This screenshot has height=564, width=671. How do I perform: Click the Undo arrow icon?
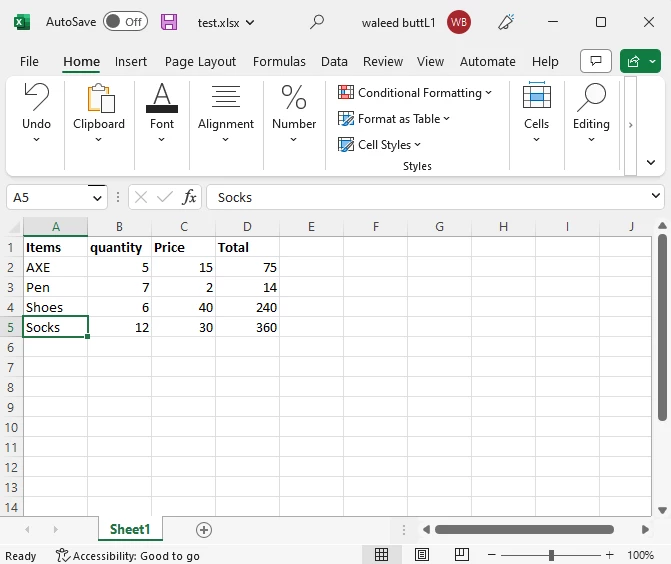(x=36, y=98)
